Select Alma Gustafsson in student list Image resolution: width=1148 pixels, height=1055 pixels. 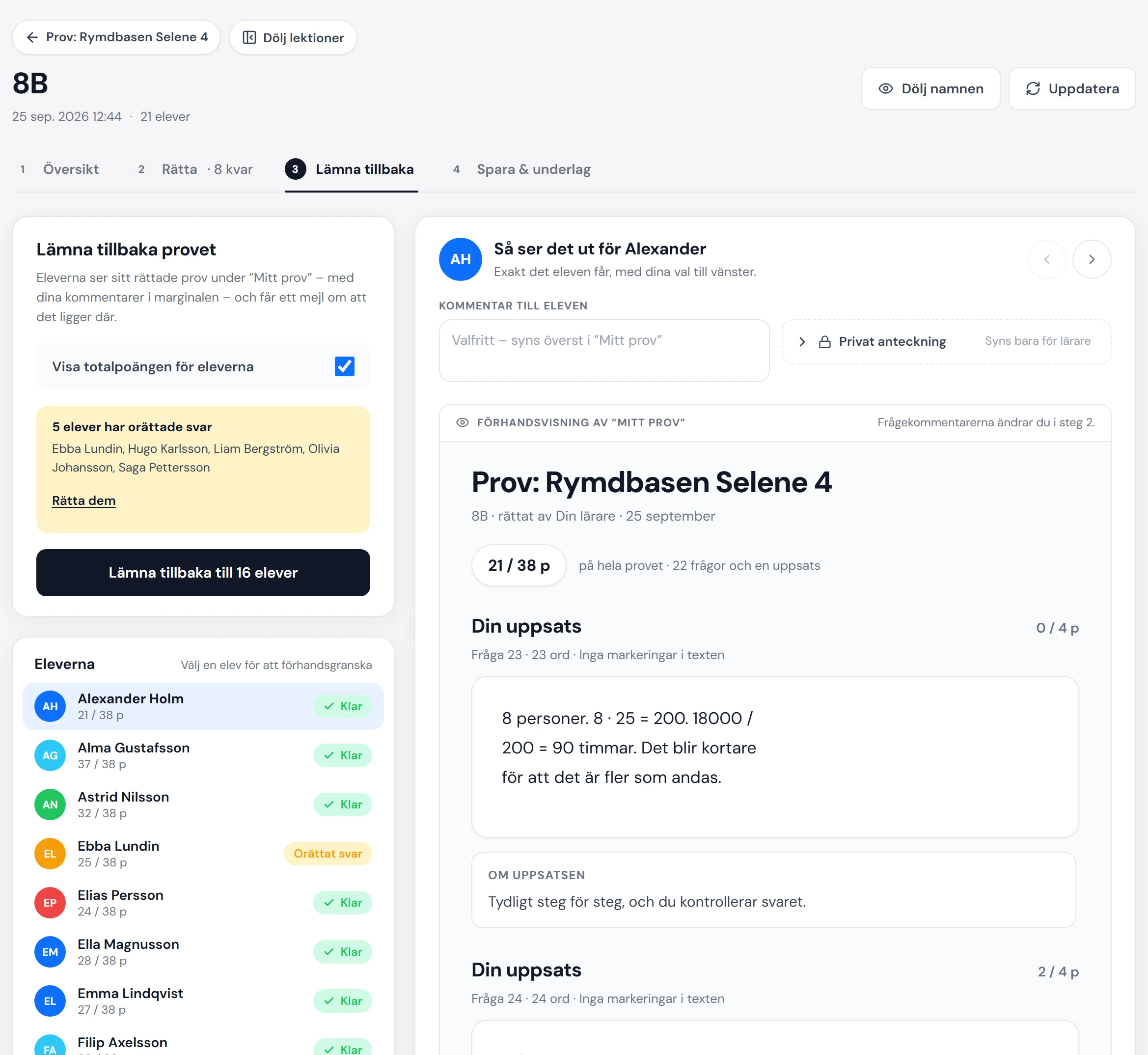point(203,755)
